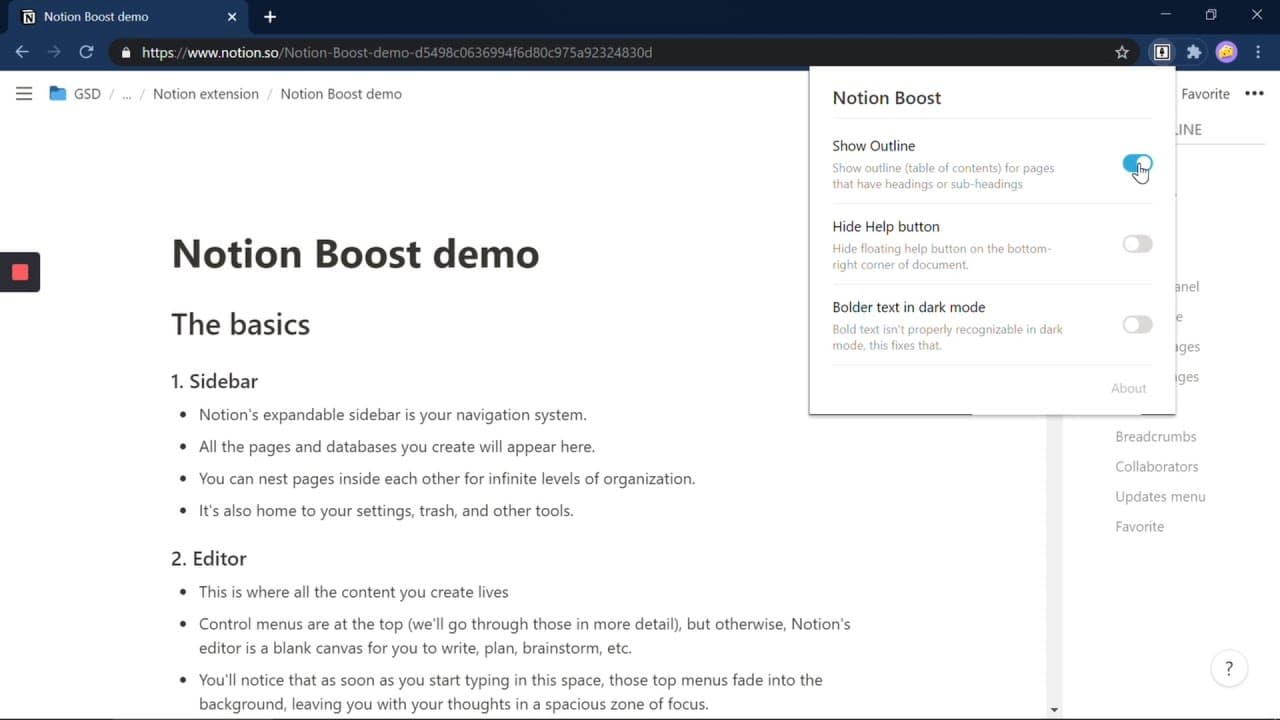Go to GSD breadcrumb

87,94
